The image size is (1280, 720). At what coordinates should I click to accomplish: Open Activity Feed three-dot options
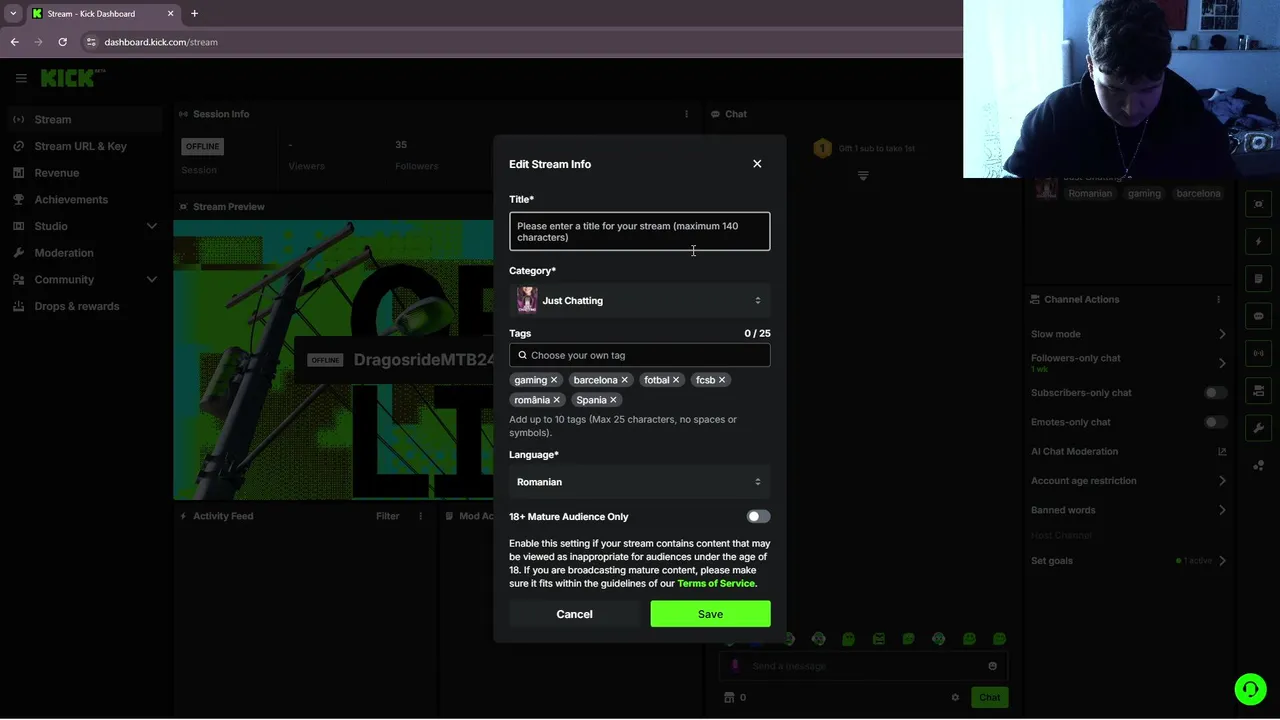420,516
